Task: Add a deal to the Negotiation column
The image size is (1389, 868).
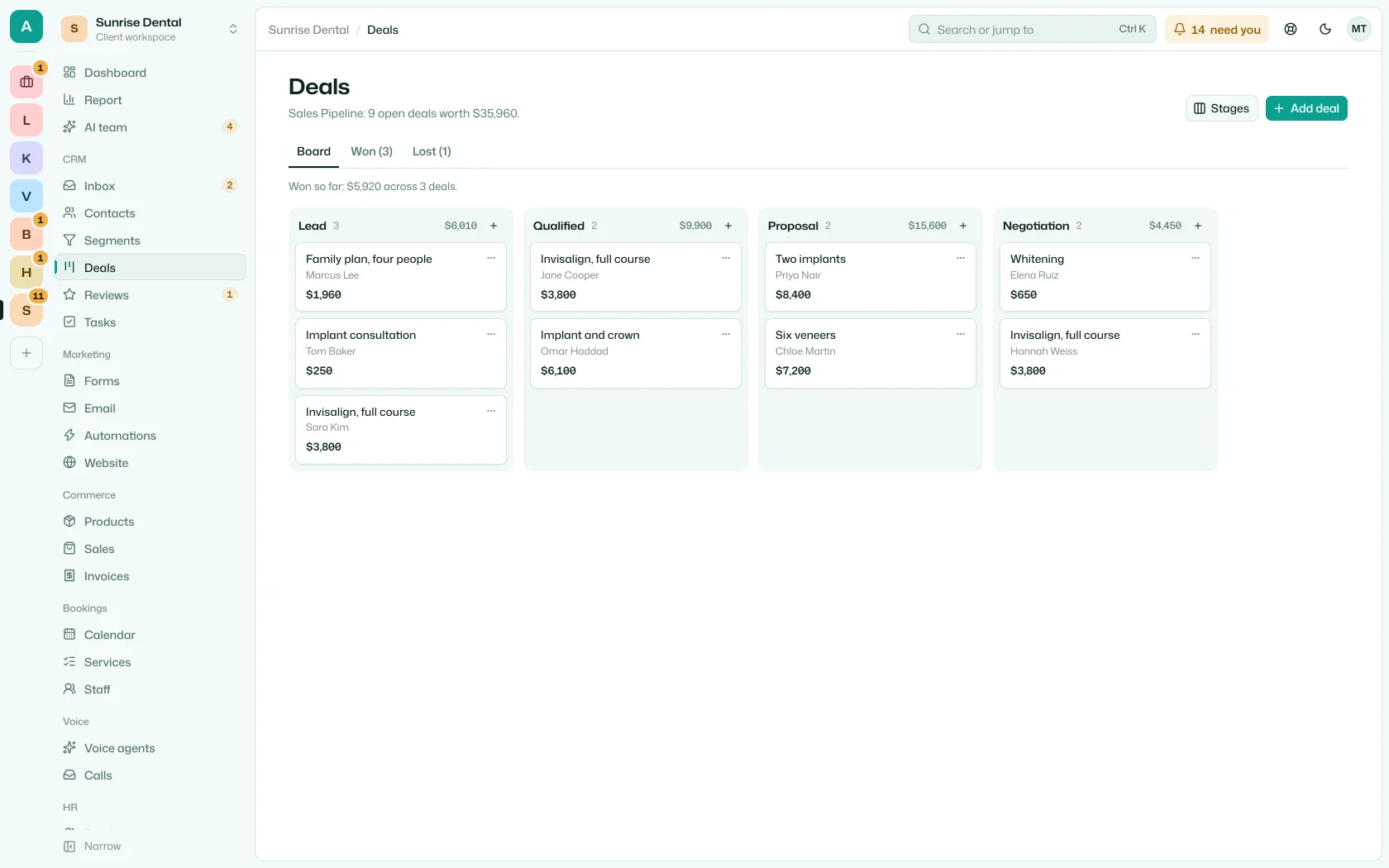Action: click(1198, 226)
